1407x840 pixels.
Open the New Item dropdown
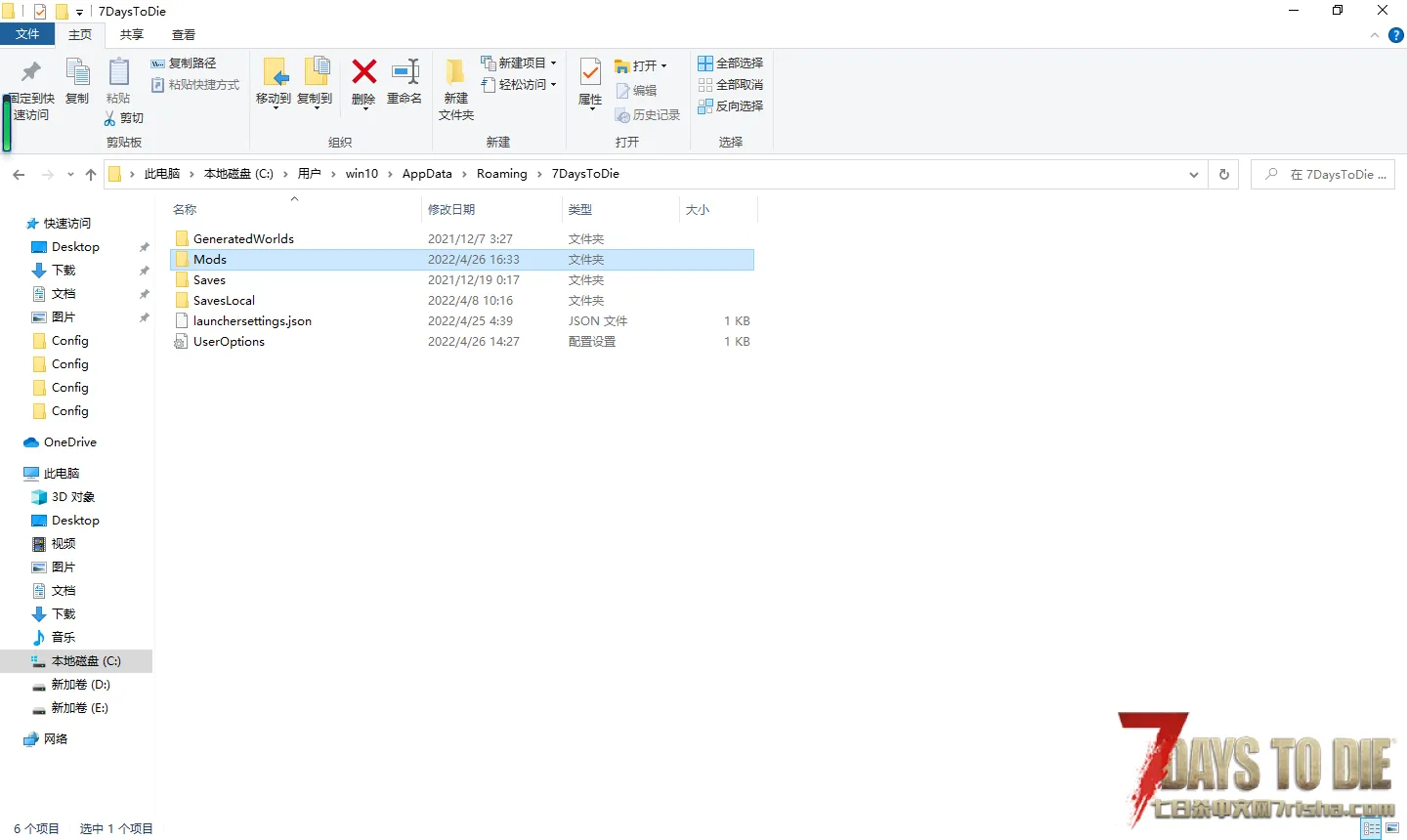[519, 63]
